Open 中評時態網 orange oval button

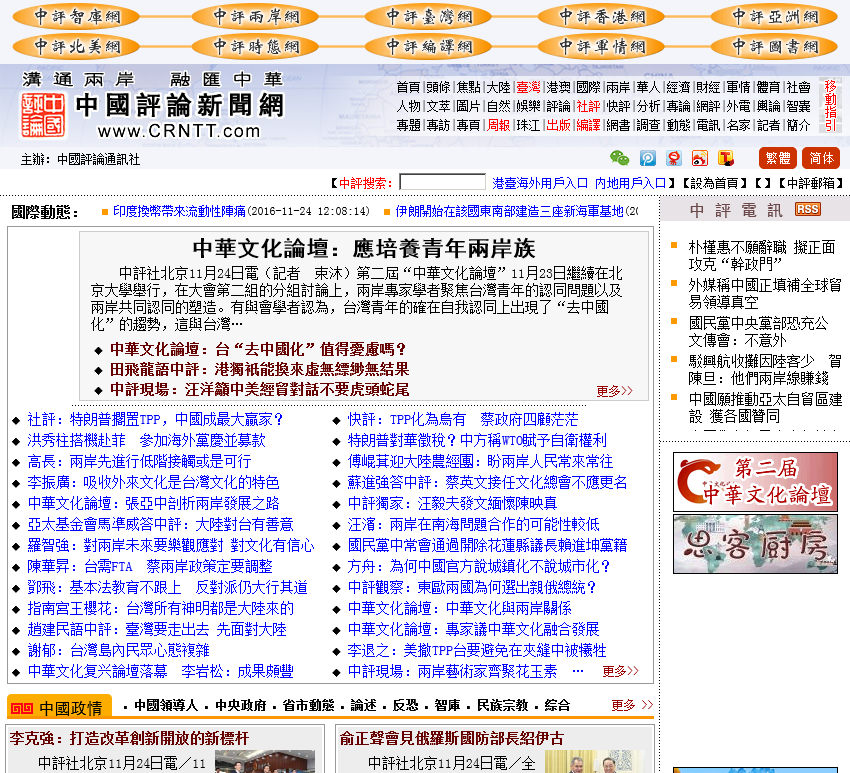(255, 47)
